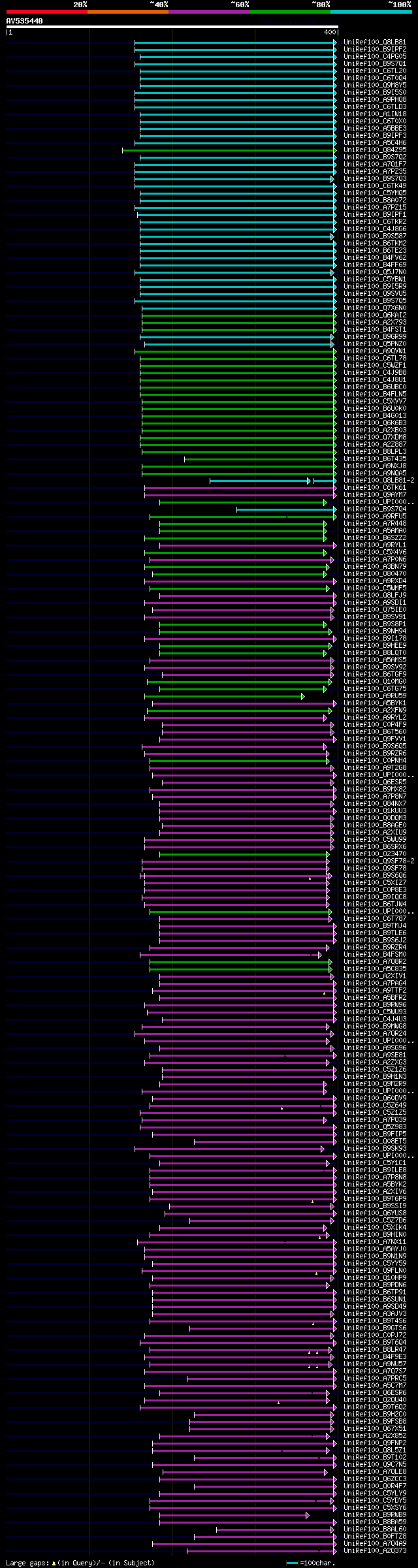Select label UniRef100_A3AJV3

[375, 1314]
